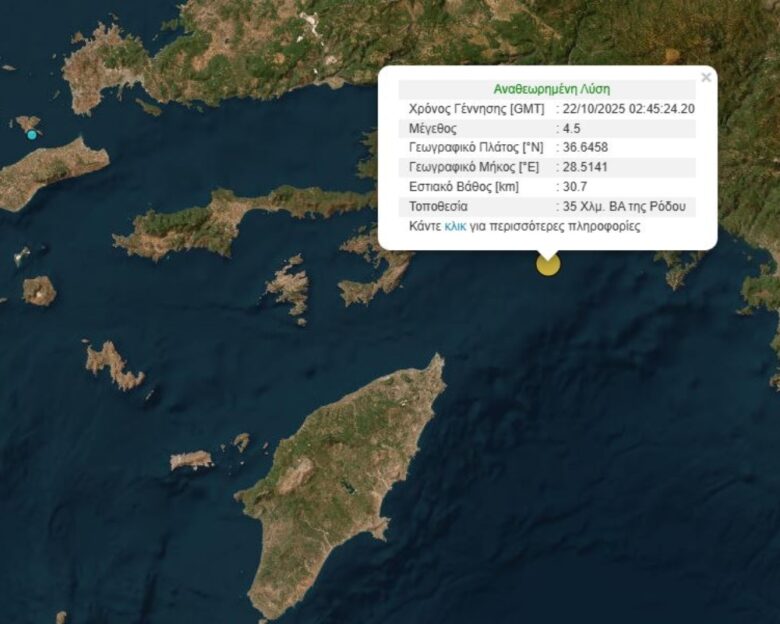Click the pointer tip of the popup bubble
Image resolution: width=780 pixels, height=624 pixels.
548,255
